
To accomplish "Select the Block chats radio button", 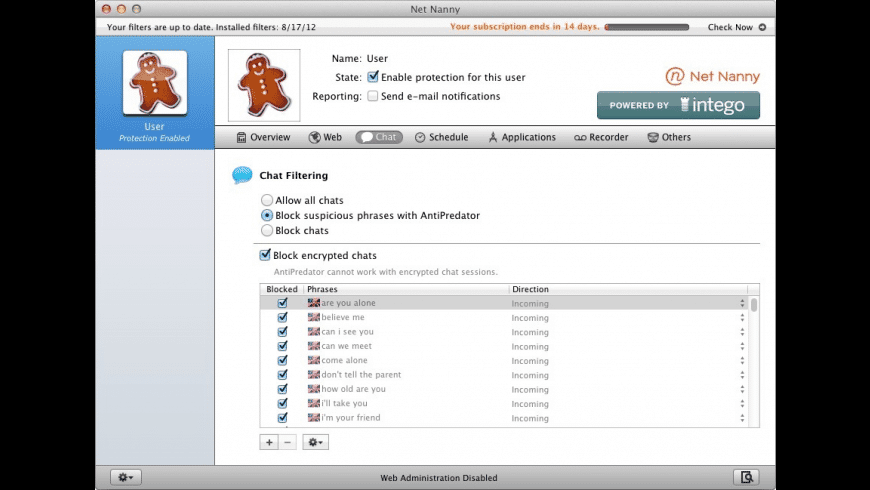I will pos(267,230).
